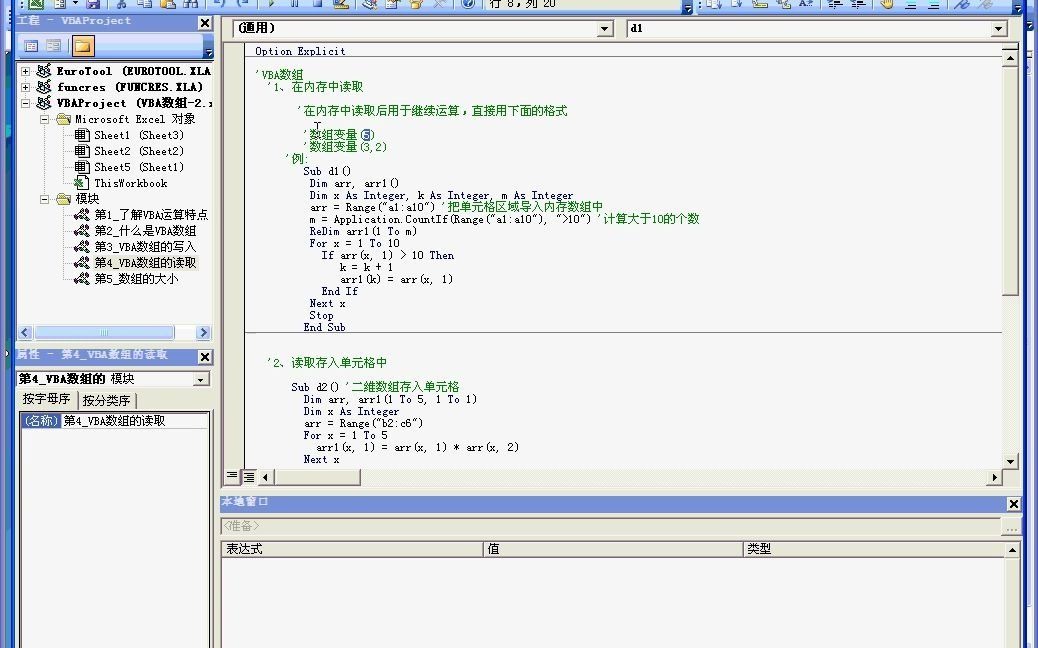This screenshot has height=648, width=1038.
Task: Toggle Design Mode on the toolbar
Action: tap(340, 6)
